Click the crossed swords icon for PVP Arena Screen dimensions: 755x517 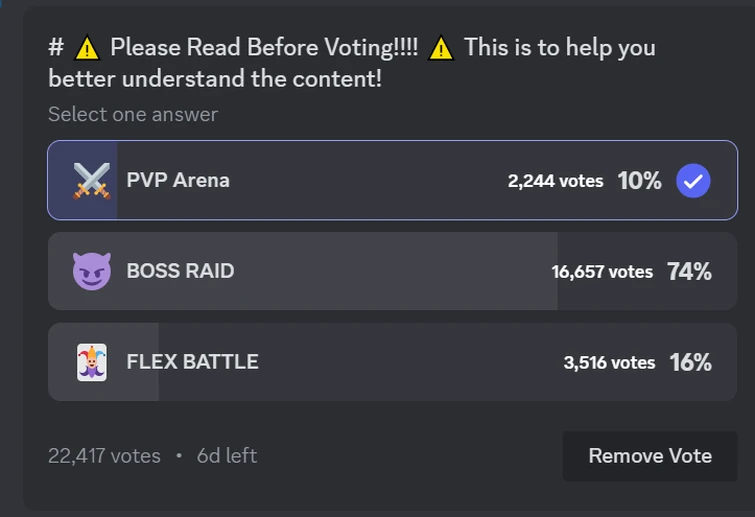click(91, 181)
